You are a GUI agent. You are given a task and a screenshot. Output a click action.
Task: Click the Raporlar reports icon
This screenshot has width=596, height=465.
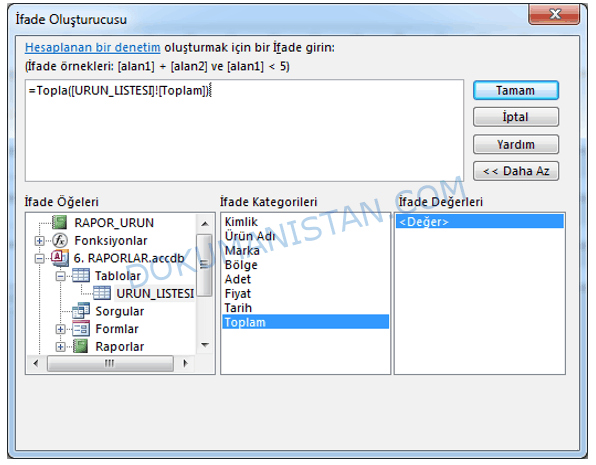pyautogui.click(x=81, y=346)
